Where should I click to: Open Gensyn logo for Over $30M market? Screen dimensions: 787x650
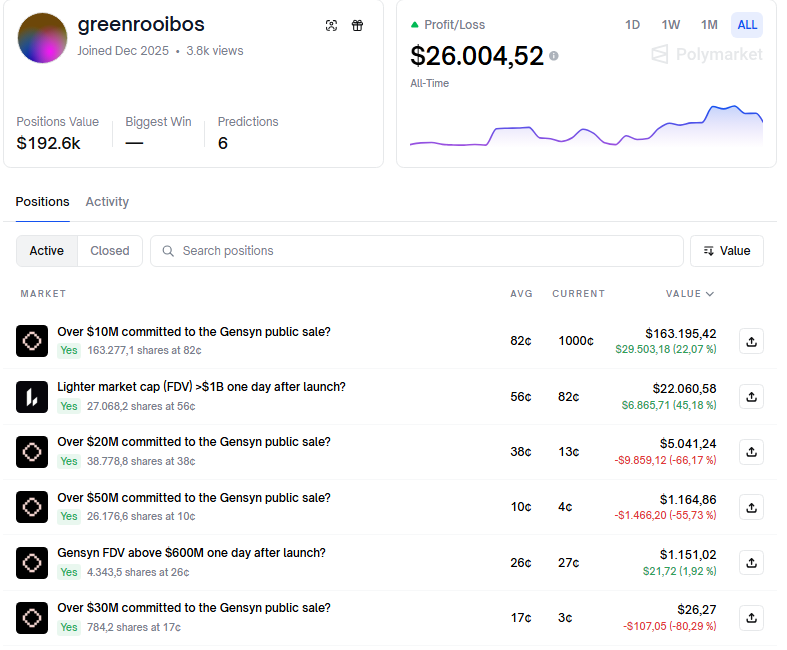(32, 617)
